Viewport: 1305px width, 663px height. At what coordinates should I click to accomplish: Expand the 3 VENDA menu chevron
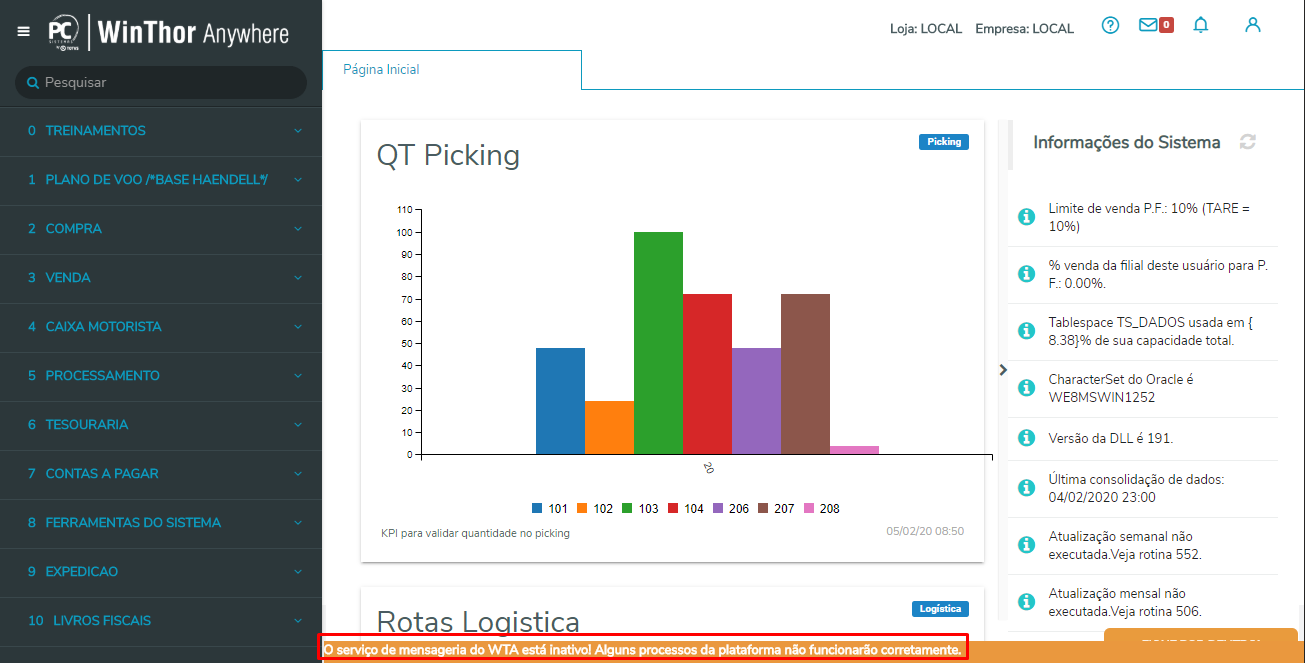[x=298, y=278]
